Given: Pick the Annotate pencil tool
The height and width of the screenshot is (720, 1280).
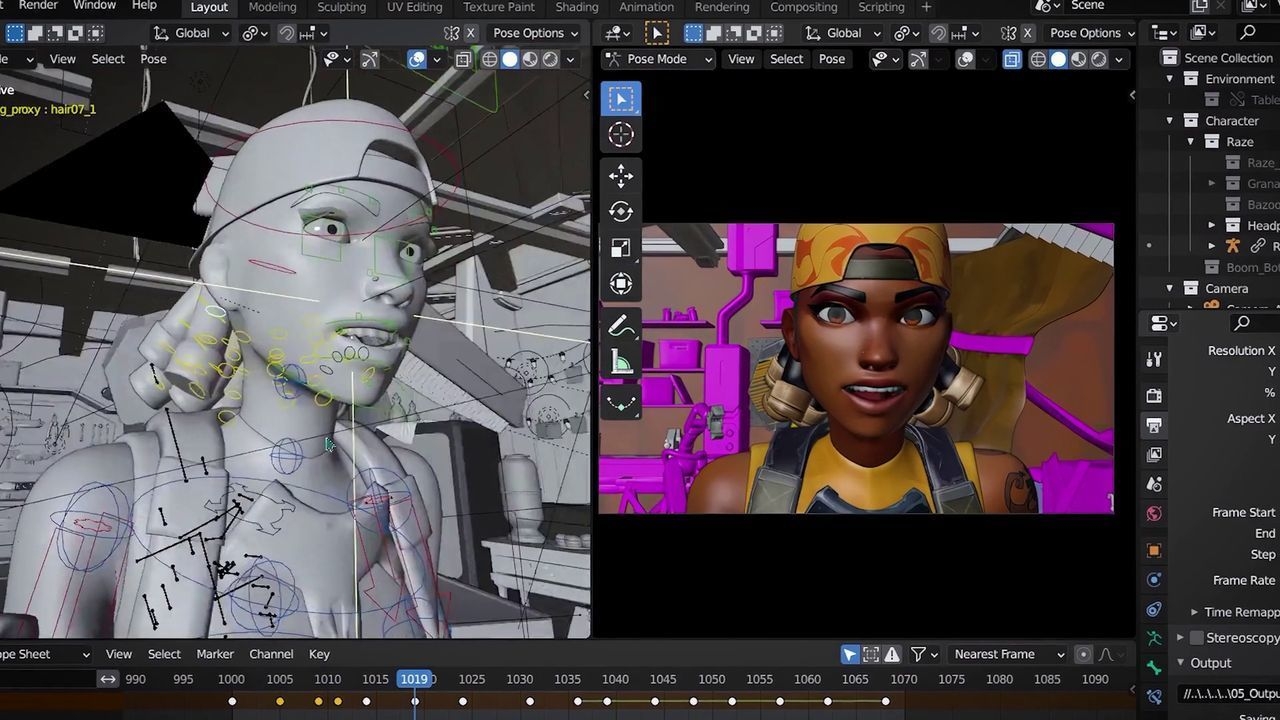Looking at the screenshot, I should (x=621, y=327).
